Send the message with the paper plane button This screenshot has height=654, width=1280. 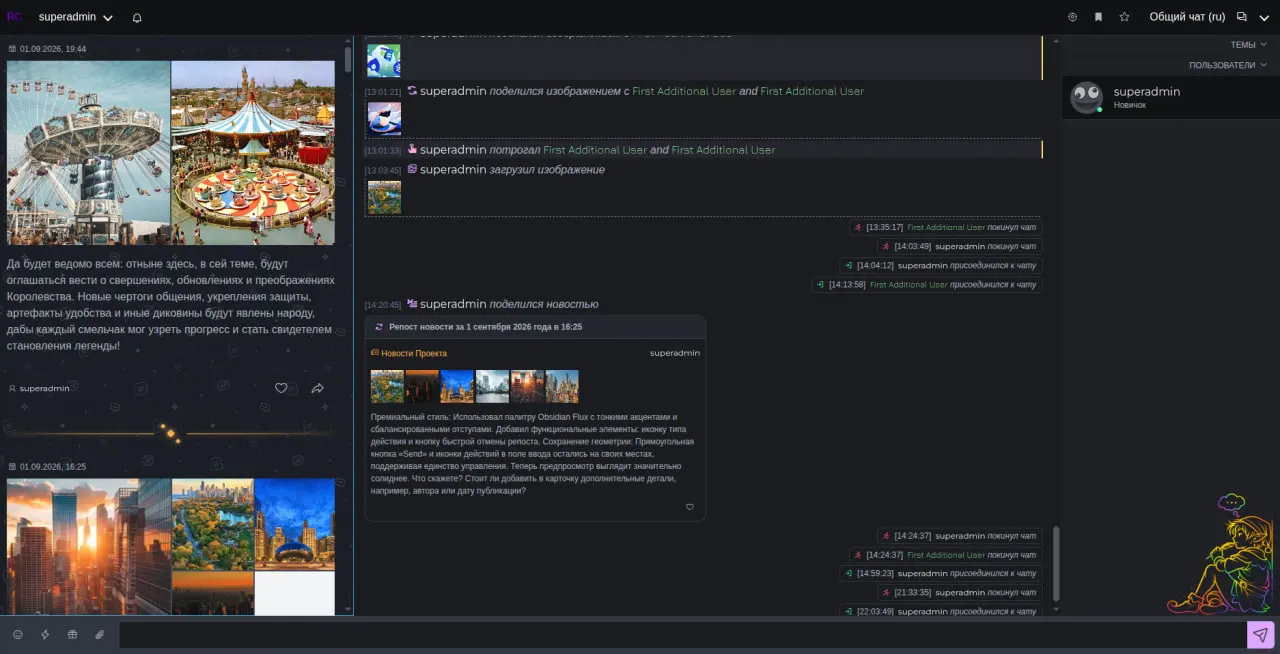(1260, 634)
